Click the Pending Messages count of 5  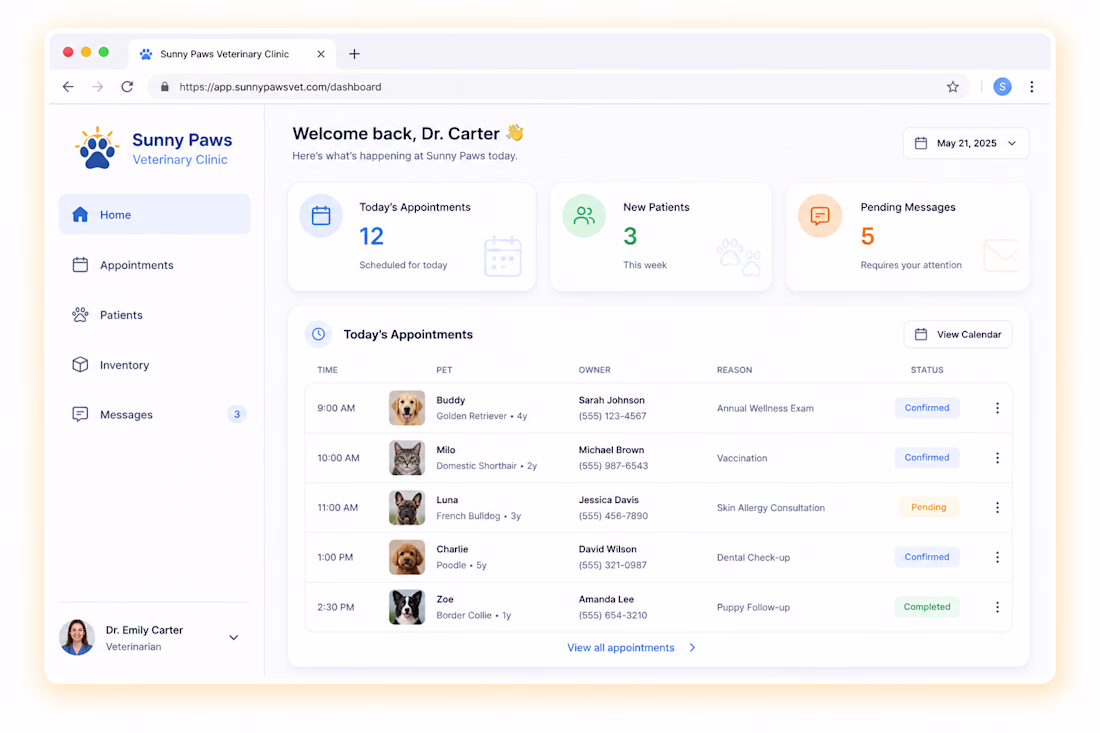pyautogui.click(x=868, y=236)
